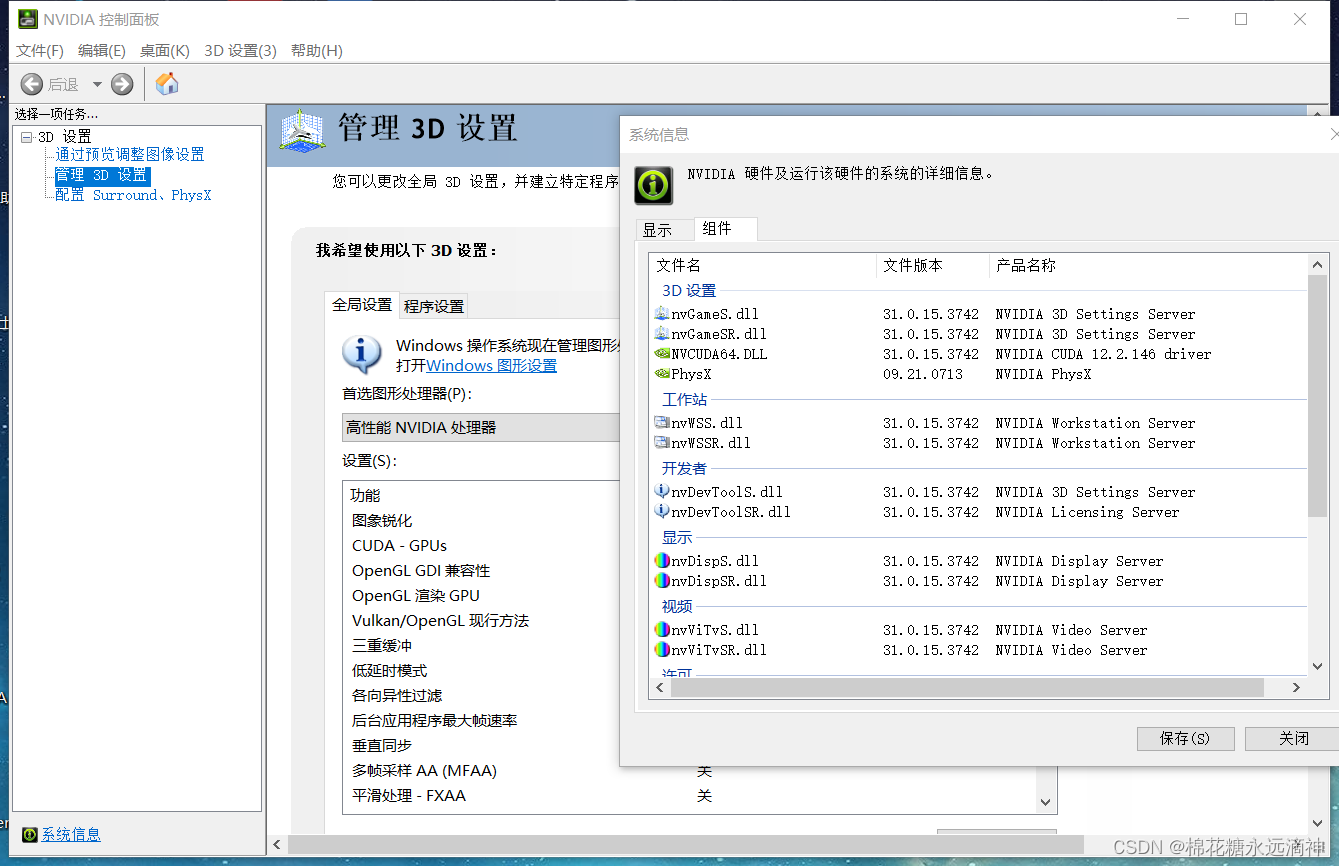Click the nvDevToolSR.dll file icon
The height and width of the screenshot is (866, 1339).
click(661, 512)
